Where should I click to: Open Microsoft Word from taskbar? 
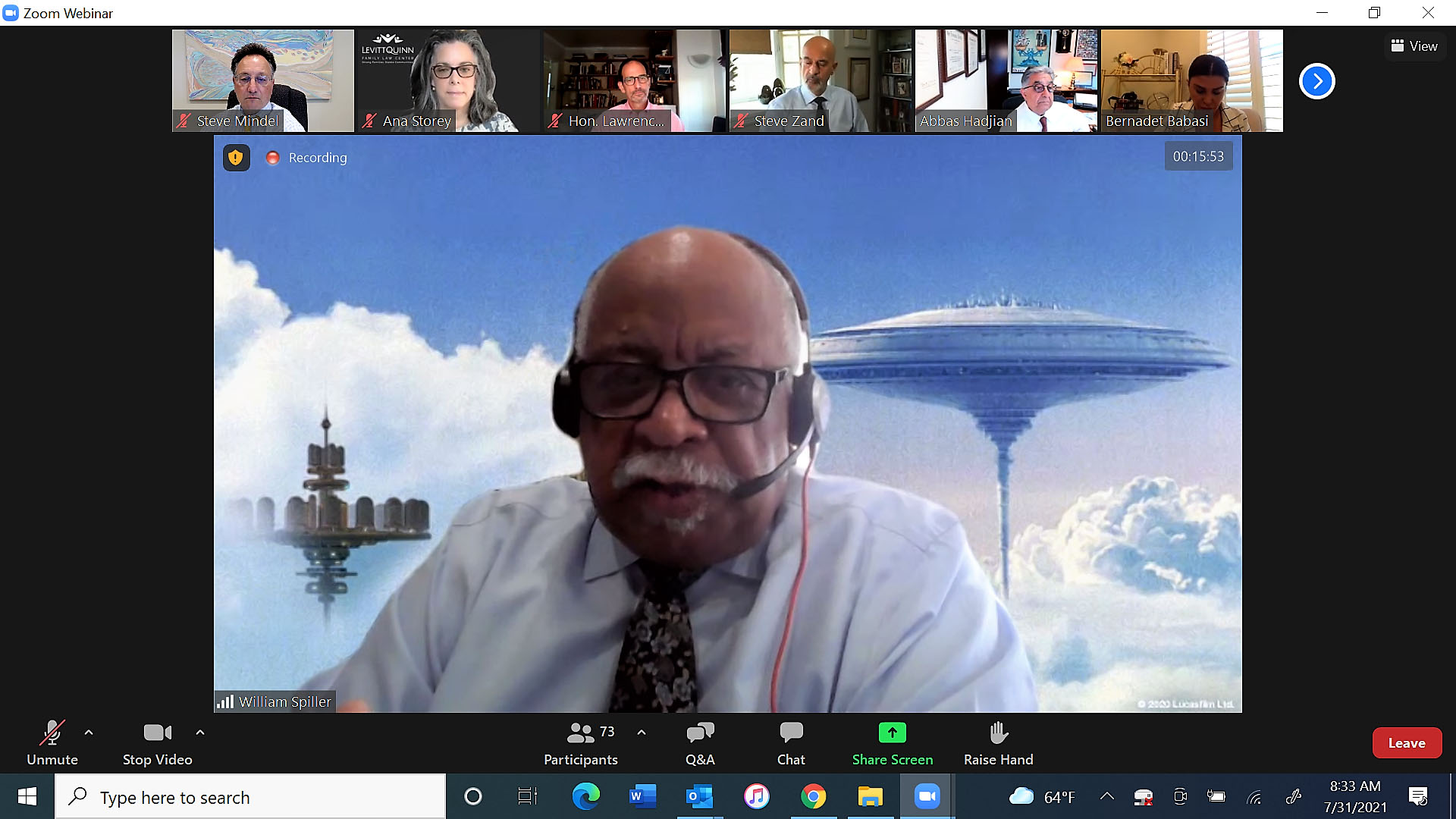642,796
